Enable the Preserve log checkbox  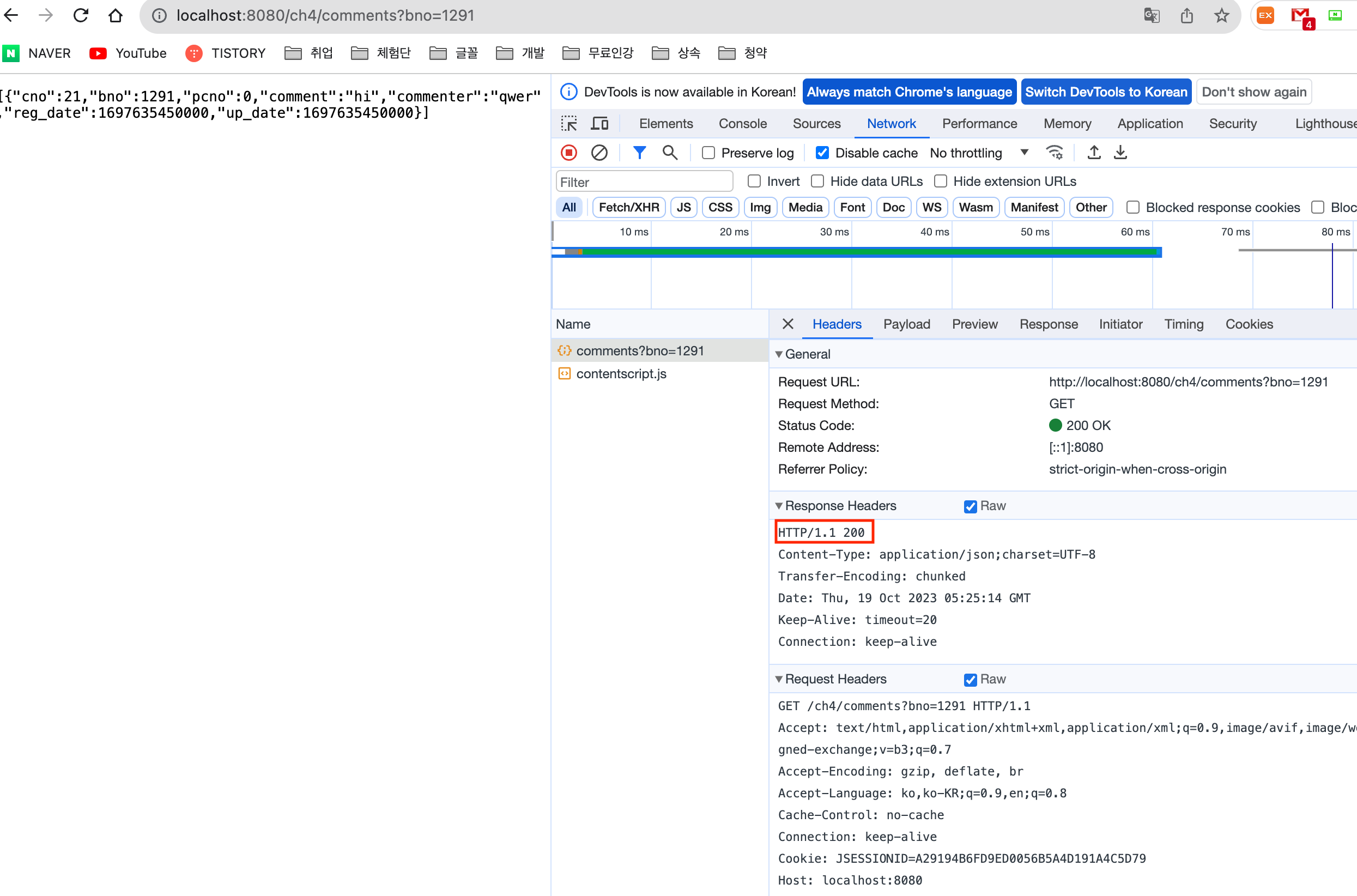708,153
